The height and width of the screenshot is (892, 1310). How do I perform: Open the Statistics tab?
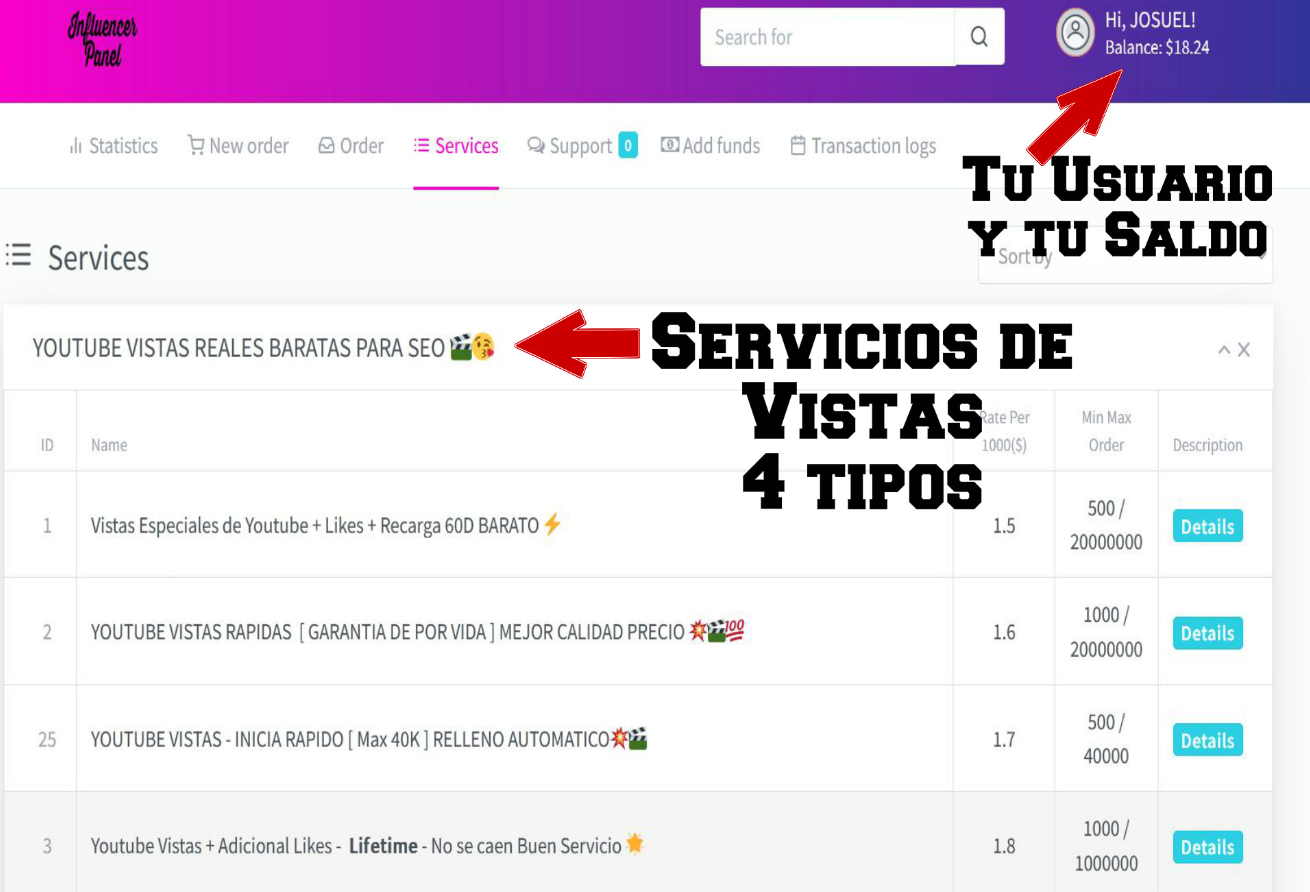(113, 146)
